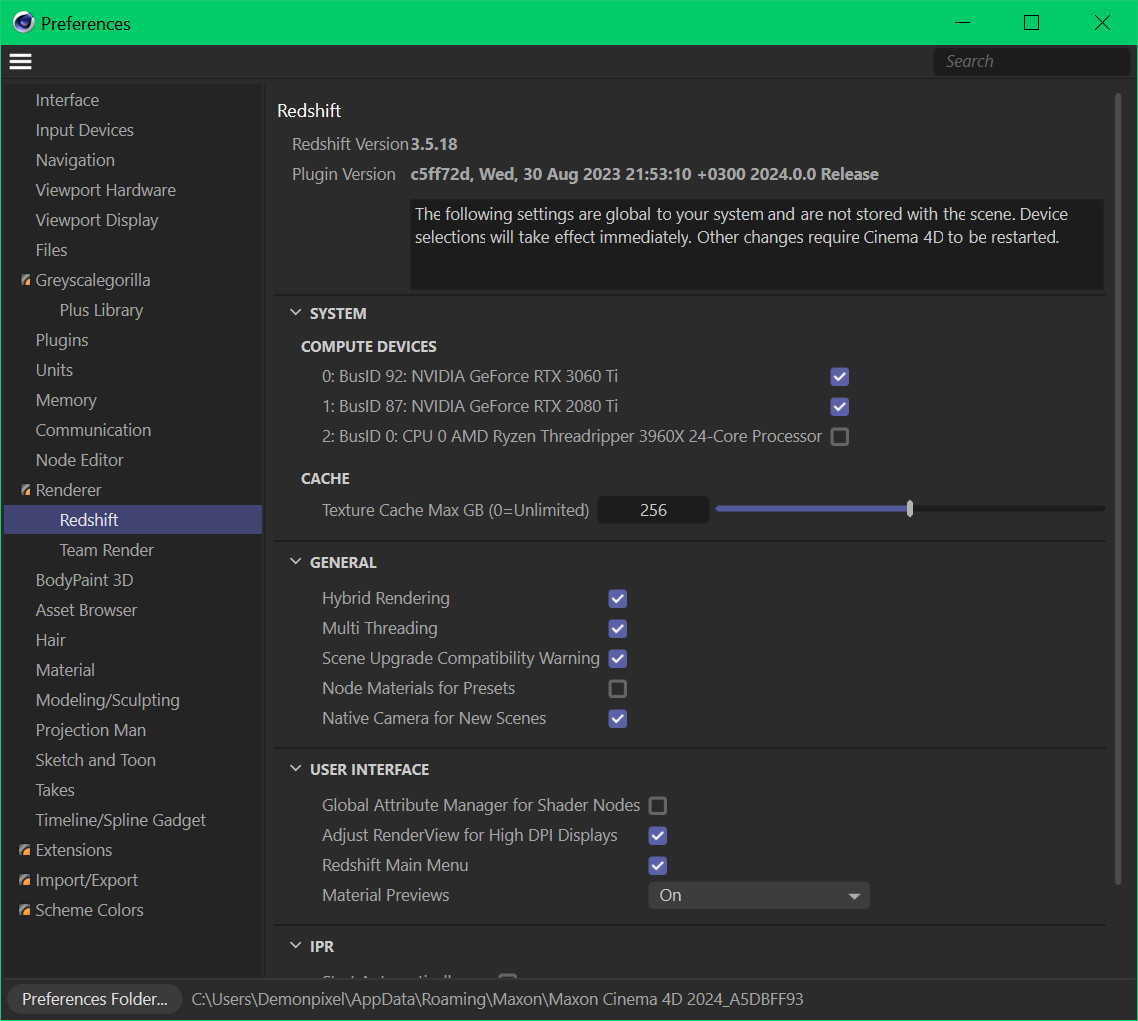The image size is (1138, 1021).
Task: Close the Preferences window
Action: click(x=1102, y=22)
